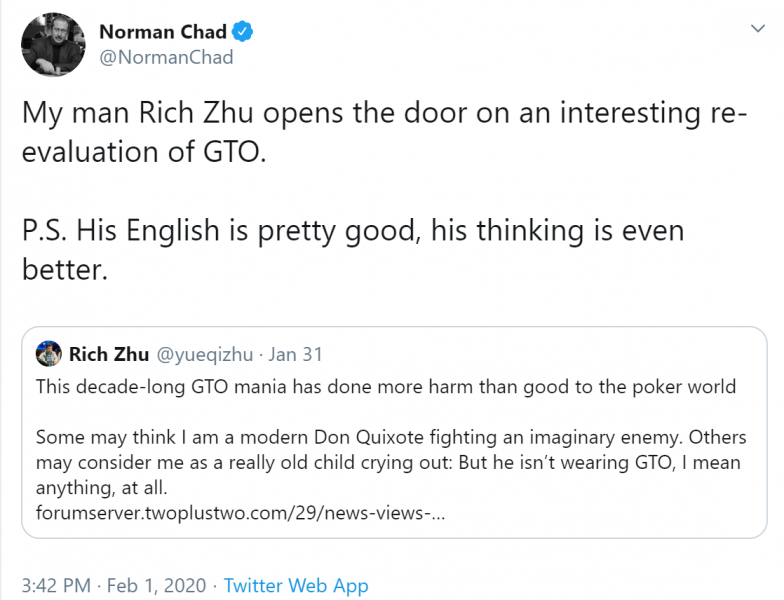Click the "better." line ending the tweet

point(64,269)
